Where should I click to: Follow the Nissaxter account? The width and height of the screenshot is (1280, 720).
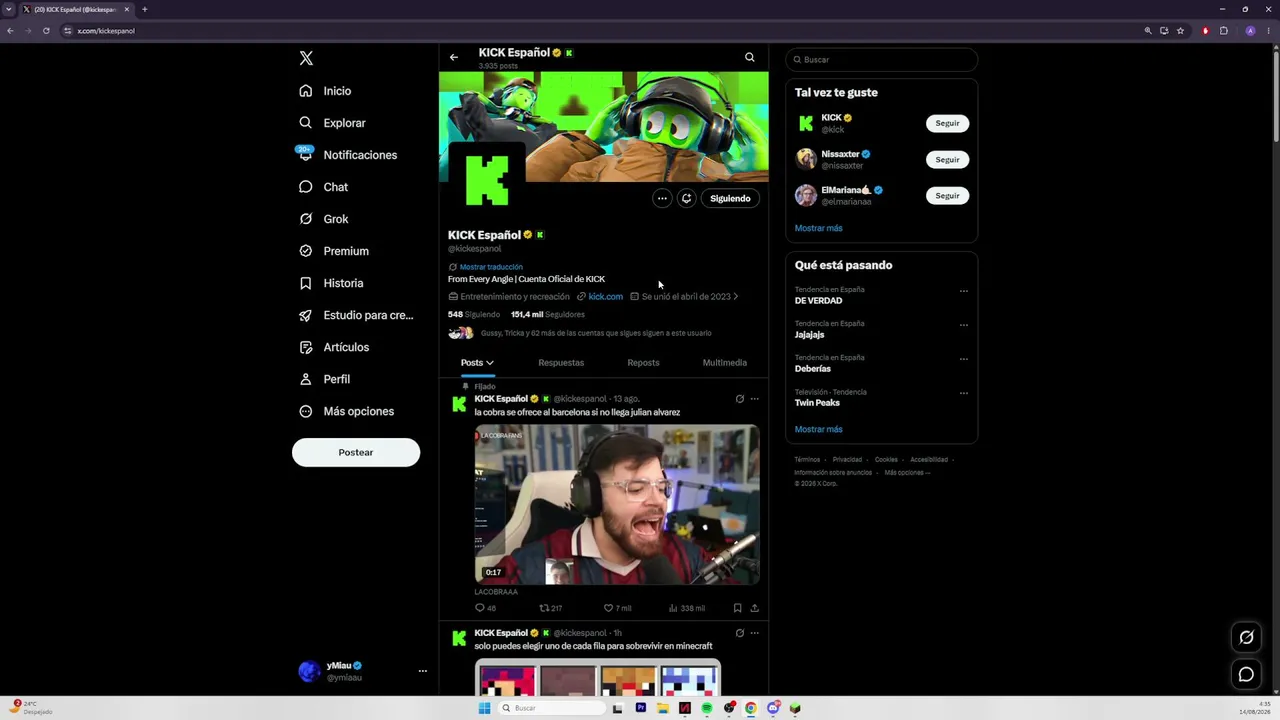click(947, 159)
